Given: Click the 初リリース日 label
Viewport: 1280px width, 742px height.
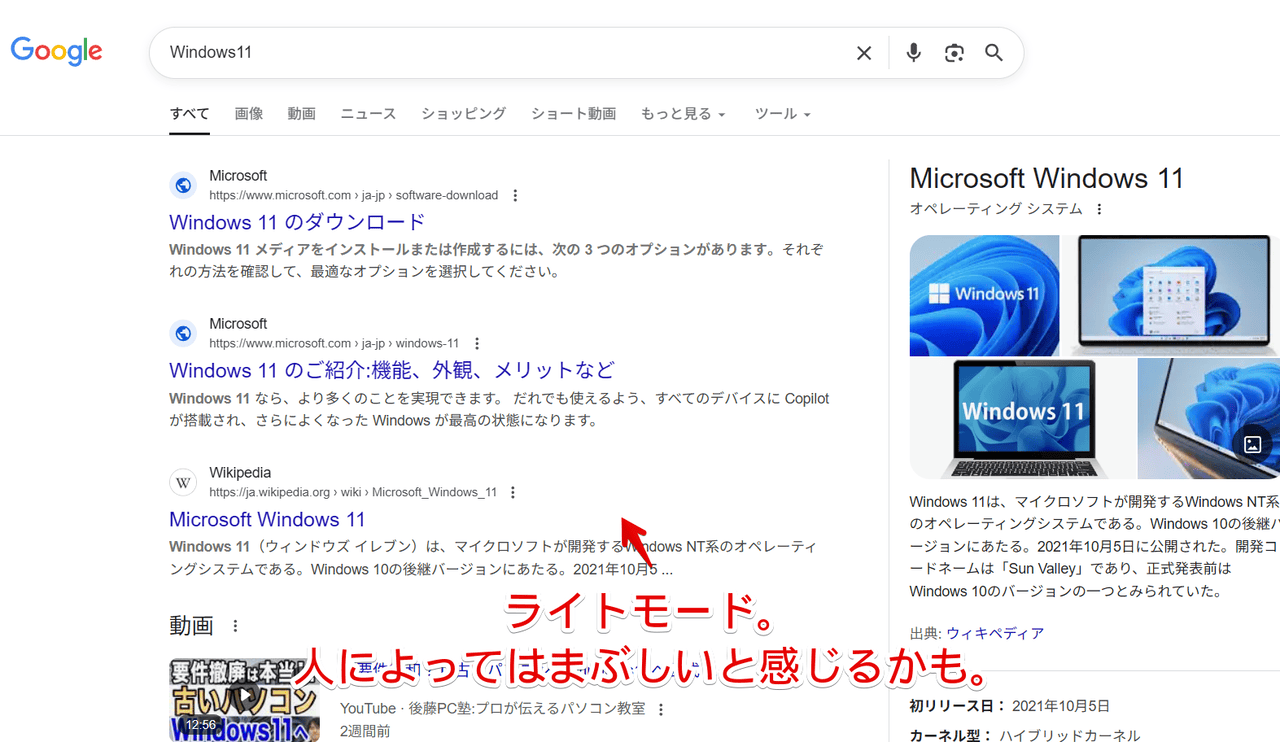Looking at the screenshot, I should (957, 706).
